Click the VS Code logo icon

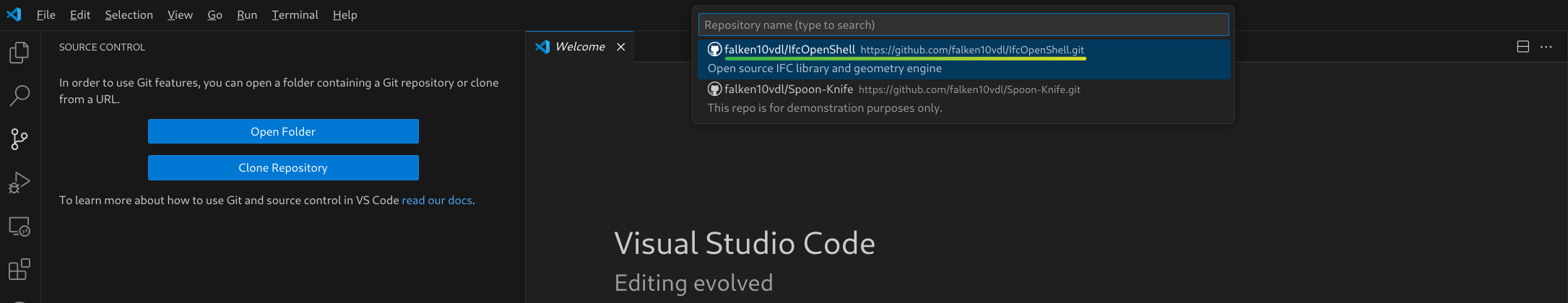click(14, 14)
